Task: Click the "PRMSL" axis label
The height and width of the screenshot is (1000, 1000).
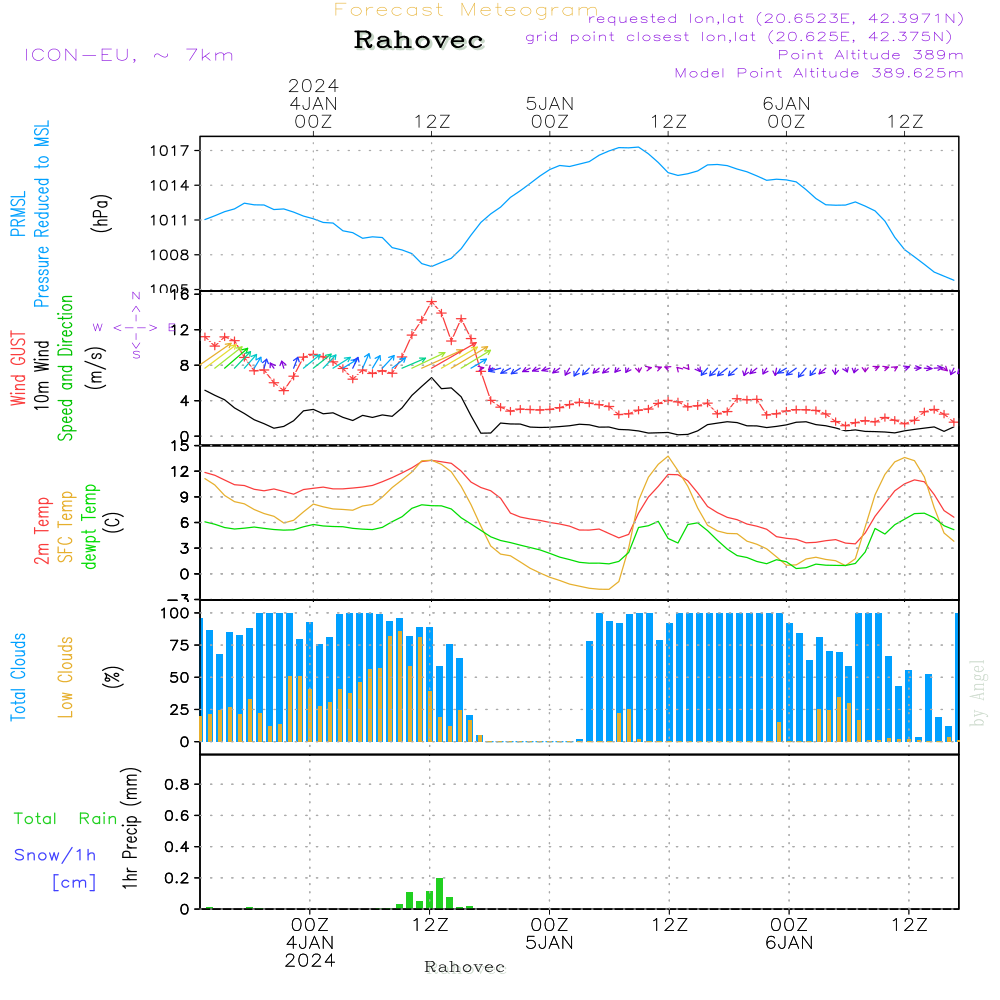Action: [18, 214]
